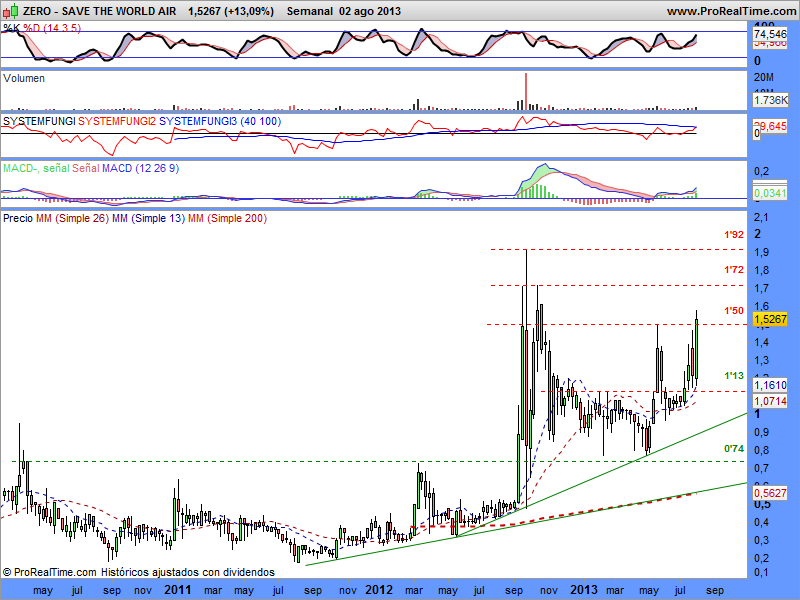Click the 0,0341 MACD value tag
This screenshot has height=600, width=800.
(770, 193)
